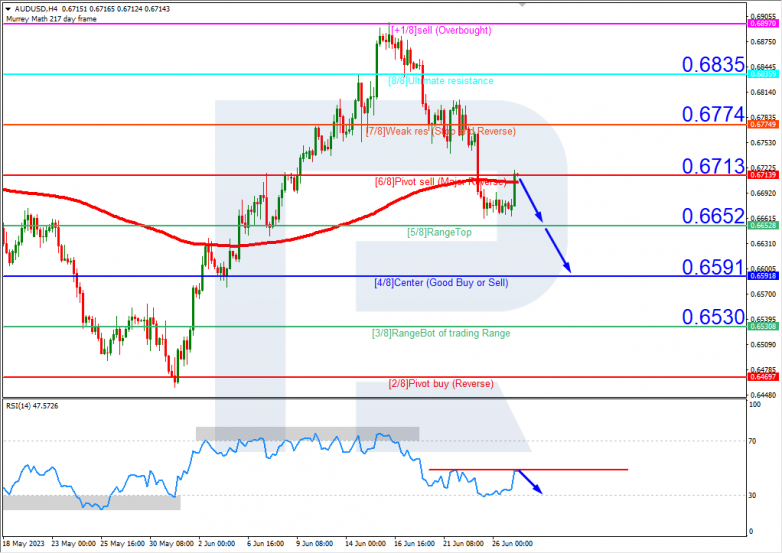
Task: Click the 6 Jun 16:00 time label
Action: click(266, 544)
